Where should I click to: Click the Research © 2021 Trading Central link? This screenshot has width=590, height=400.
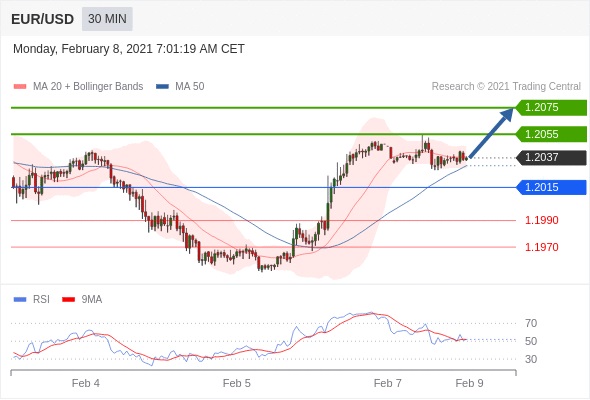point(506,87)
